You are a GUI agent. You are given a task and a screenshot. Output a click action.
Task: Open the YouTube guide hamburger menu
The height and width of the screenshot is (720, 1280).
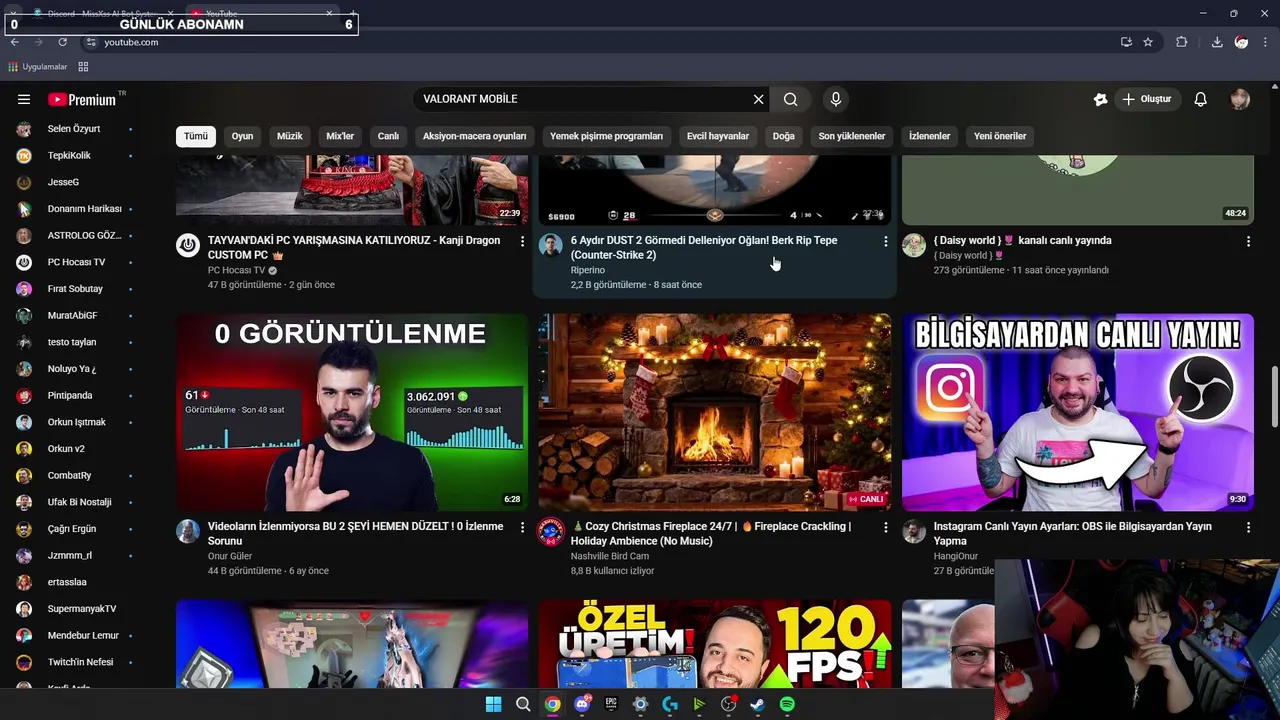(x=24, y=99)
